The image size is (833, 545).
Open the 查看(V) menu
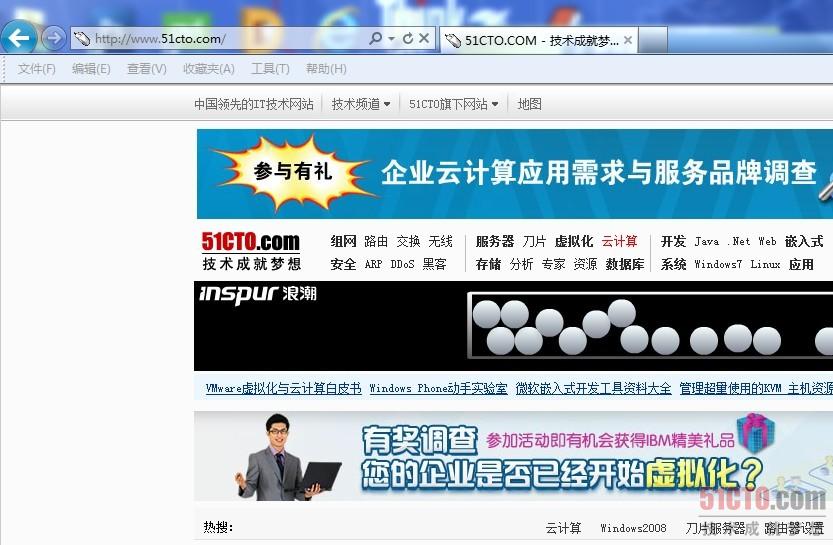click(x=147, y=69)
